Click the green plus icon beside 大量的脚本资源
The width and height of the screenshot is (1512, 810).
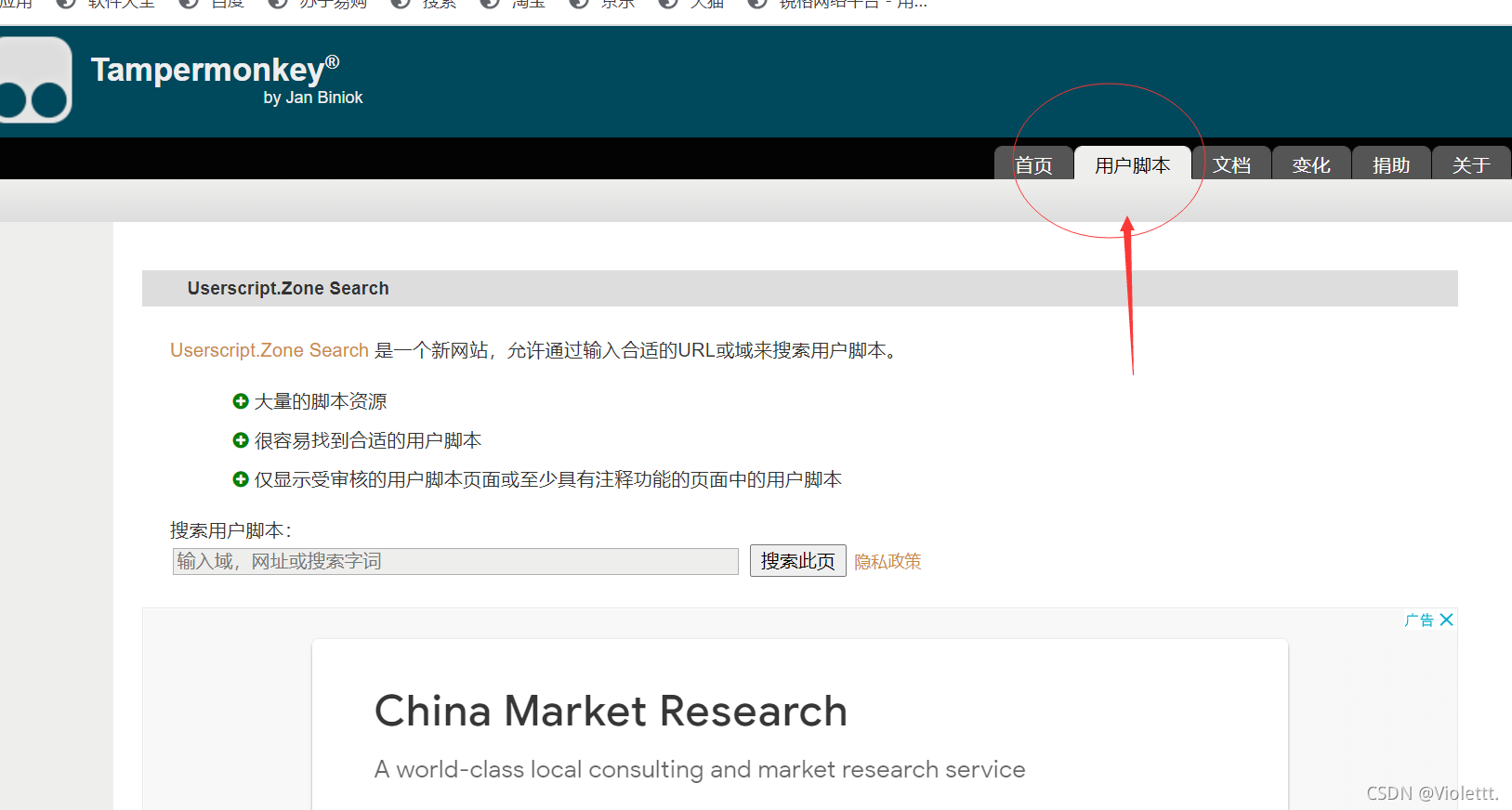241,401
